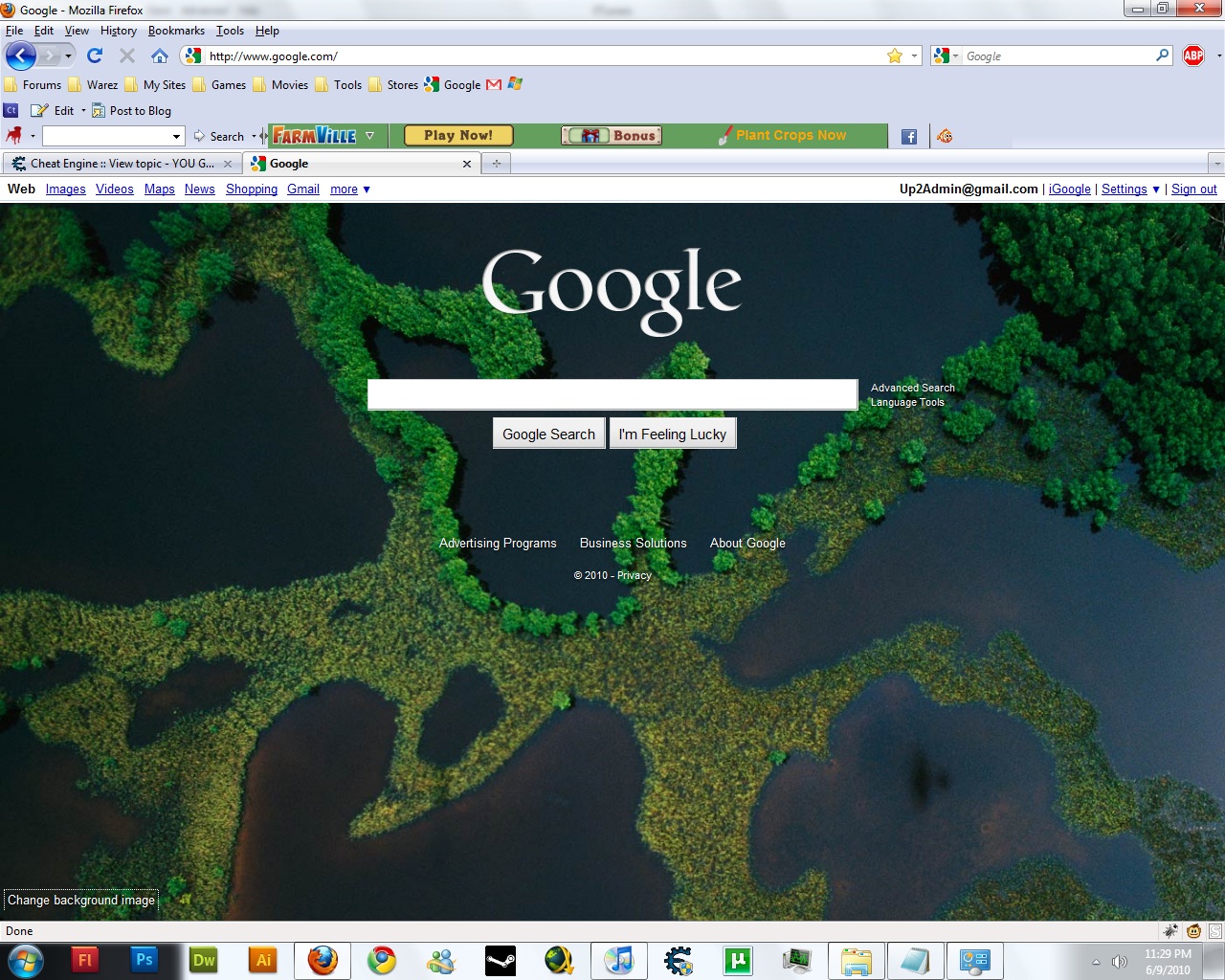The width and height of the screenshot is (1225, 980).
Task: Open the Bookmarks menu
Action: [176, 31]
